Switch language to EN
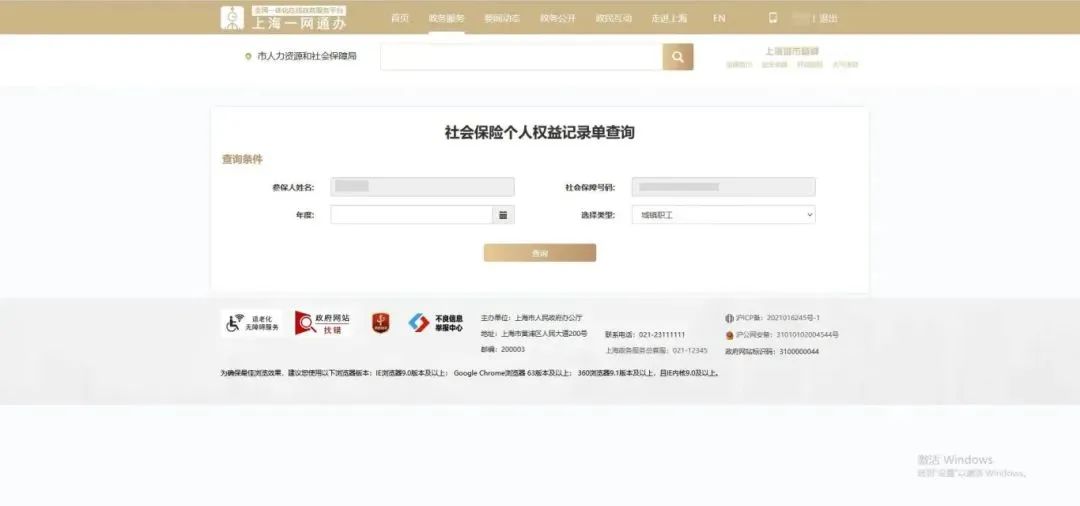The width and height of the screenshot is (1080, 506). point(719,18)
